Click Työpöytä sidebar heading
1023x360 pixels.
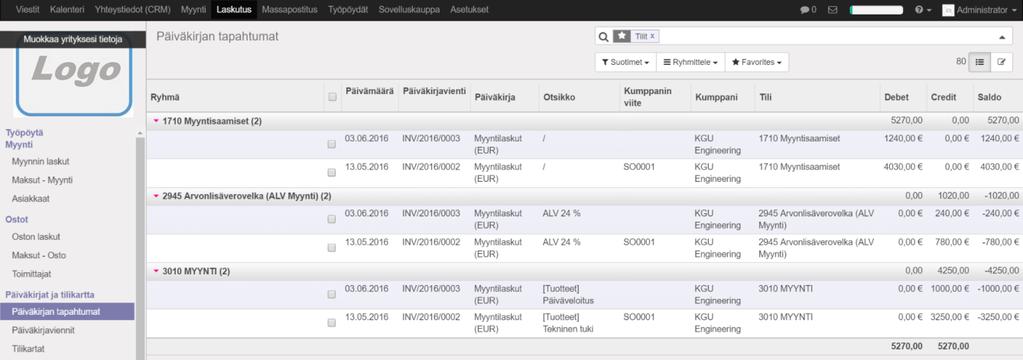pos(25,132)
